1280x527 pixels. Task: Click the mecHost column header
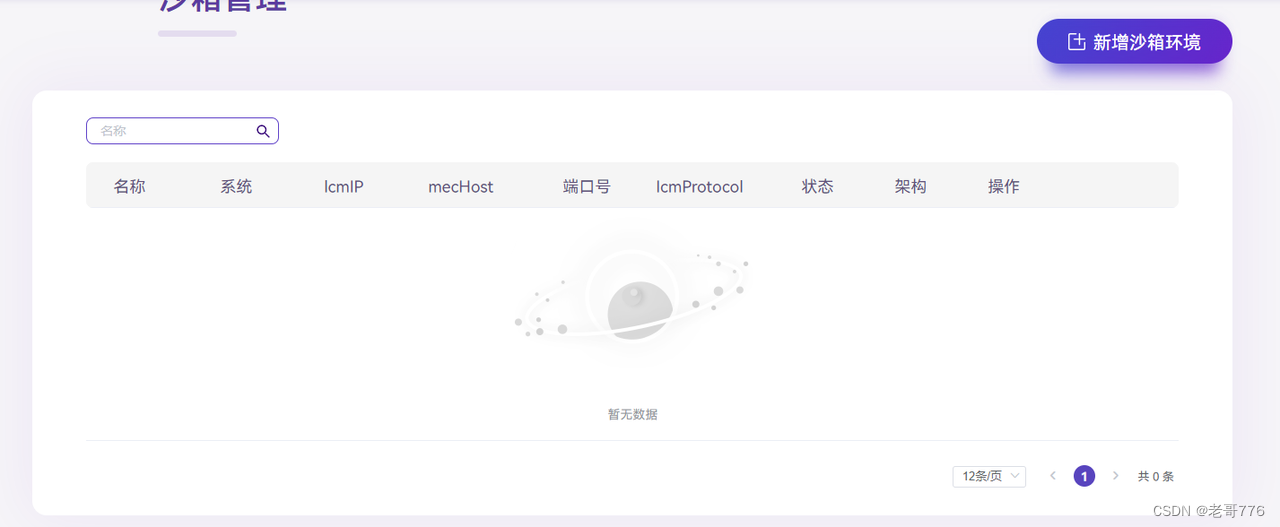point(461,186)
